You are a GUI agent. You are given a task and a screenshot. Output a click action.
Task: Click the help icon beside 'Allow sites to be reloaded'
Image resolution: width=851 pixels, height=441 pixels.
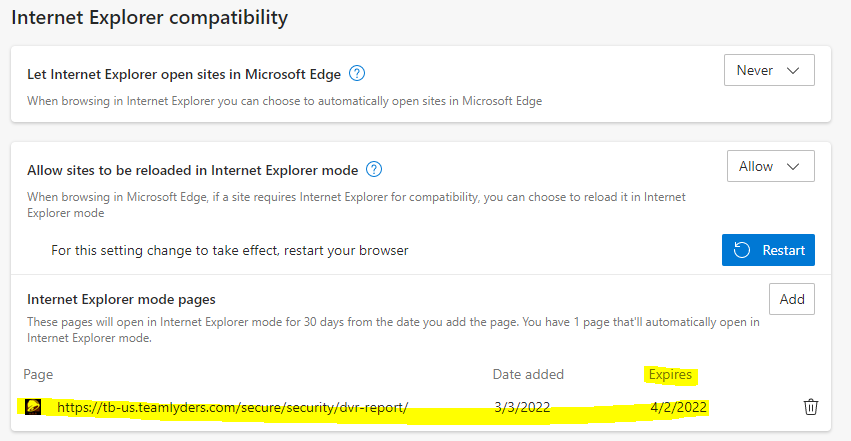(374, 169)
